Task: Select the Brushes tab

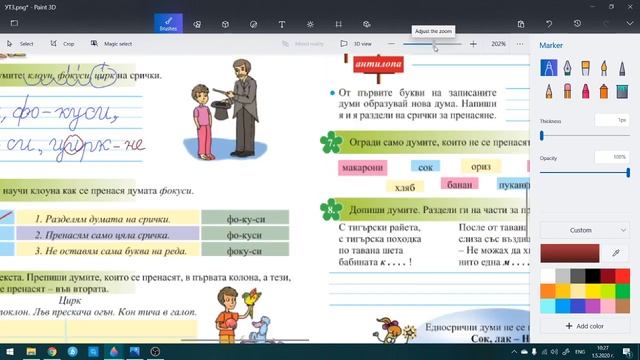Action: [x=168, y=24]
